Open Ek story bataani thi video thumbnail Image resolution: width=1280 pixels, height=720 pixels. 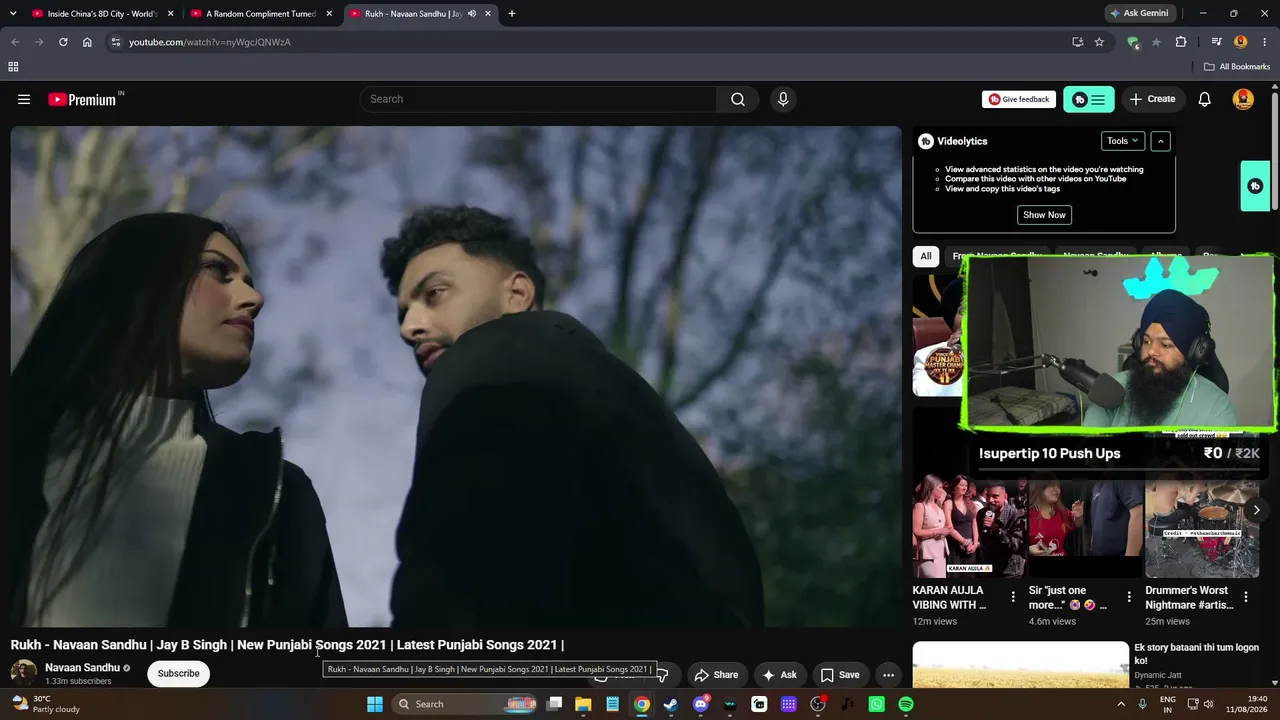(1020, 665)
